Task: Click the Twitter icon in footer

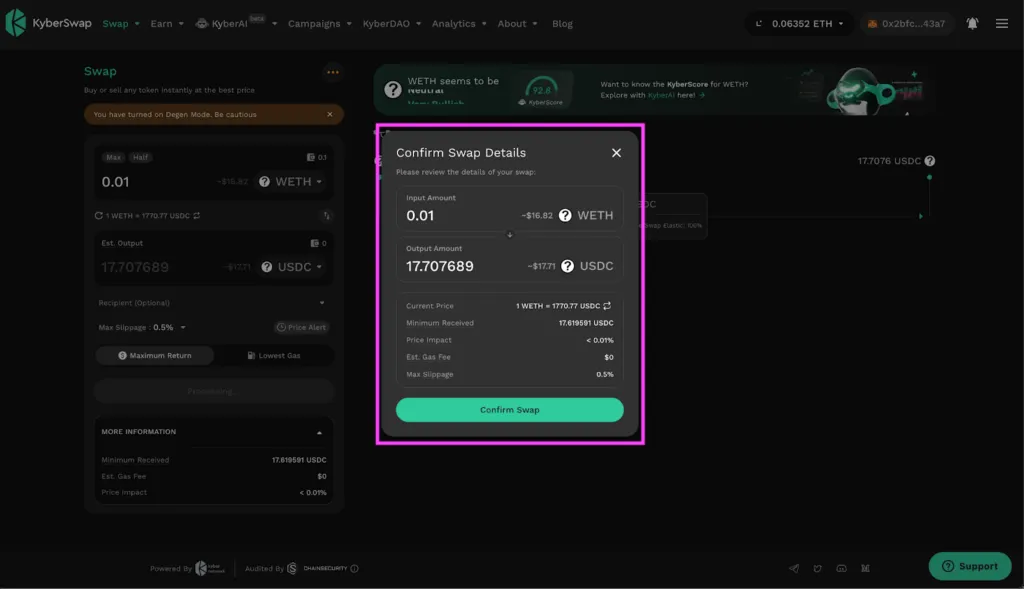Action: point(817,568)
